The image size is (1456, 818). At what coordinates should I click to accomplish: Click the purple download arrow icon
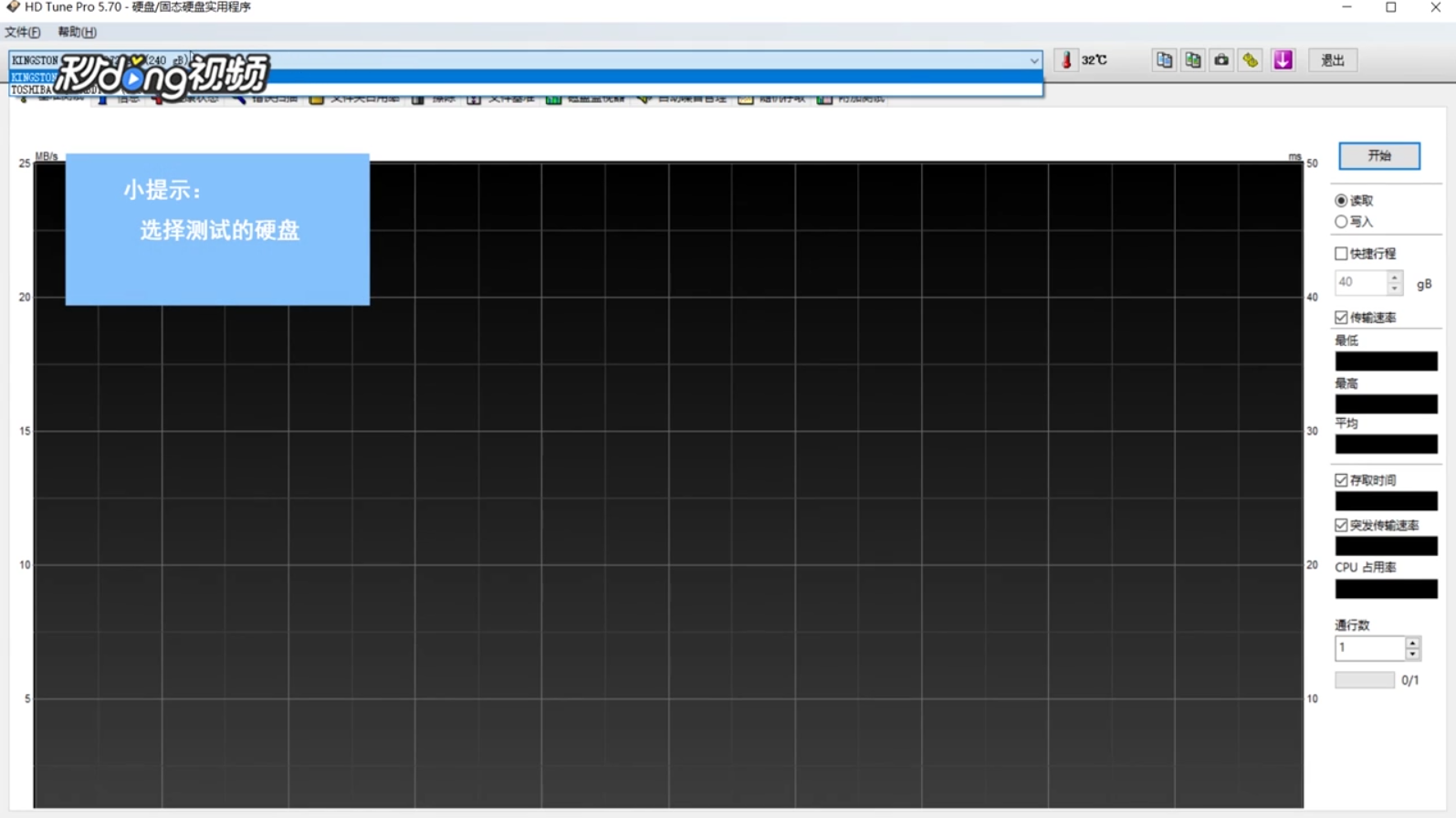click(1283, 60)
